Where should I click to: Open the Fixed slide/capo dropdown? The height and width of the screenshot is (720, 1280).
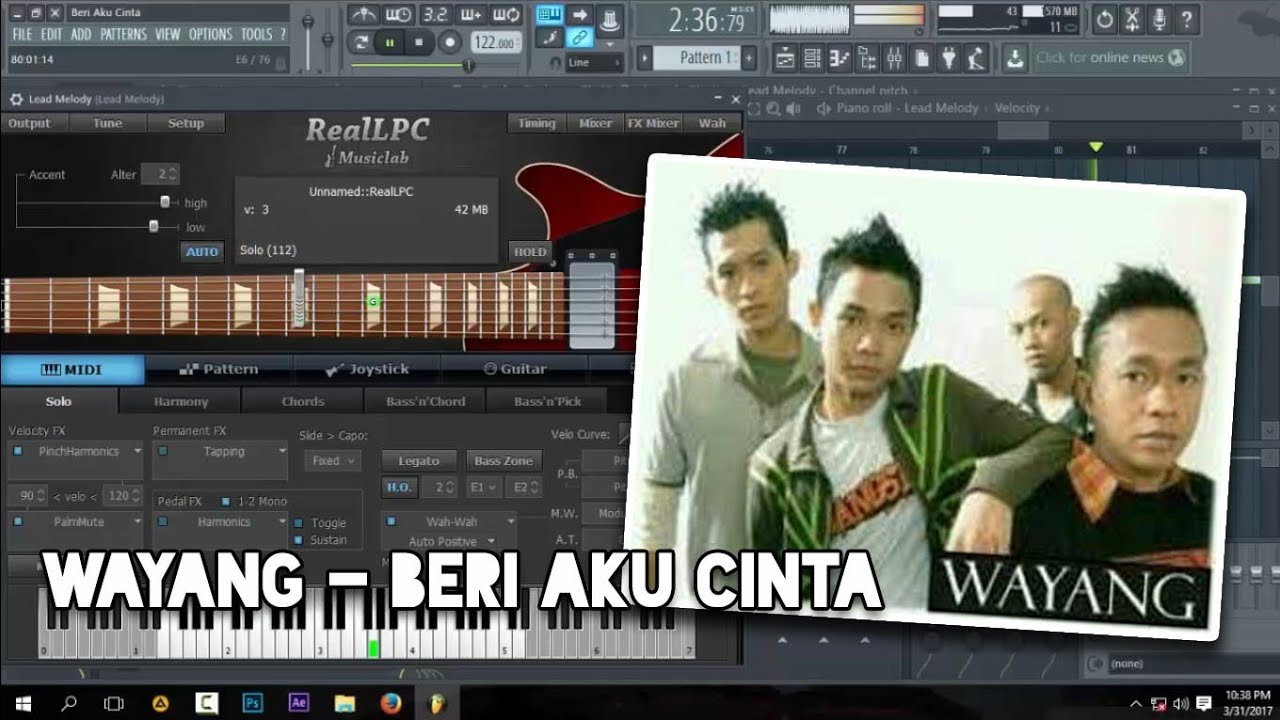333,461
